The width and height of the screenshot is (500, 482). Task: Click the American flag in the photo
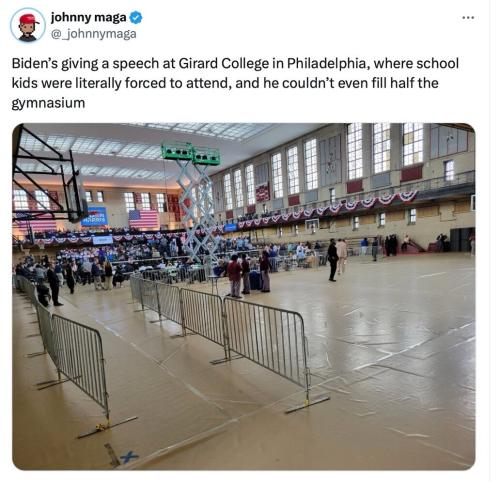point(143,219)
